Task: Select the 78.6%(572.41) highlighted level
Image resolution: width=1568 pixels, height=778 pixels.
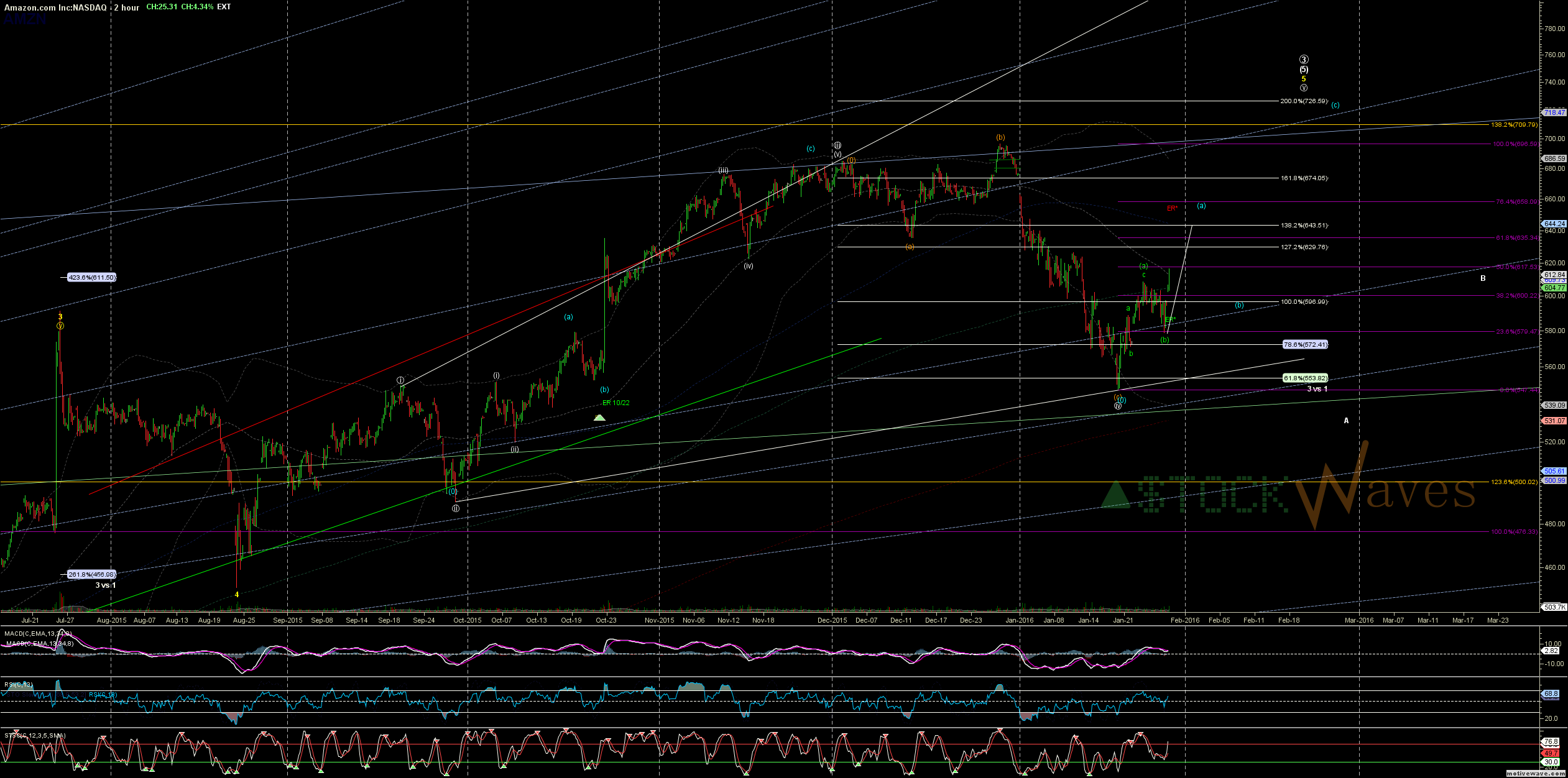Action: pyautogui.click(x=1306, y=344)
